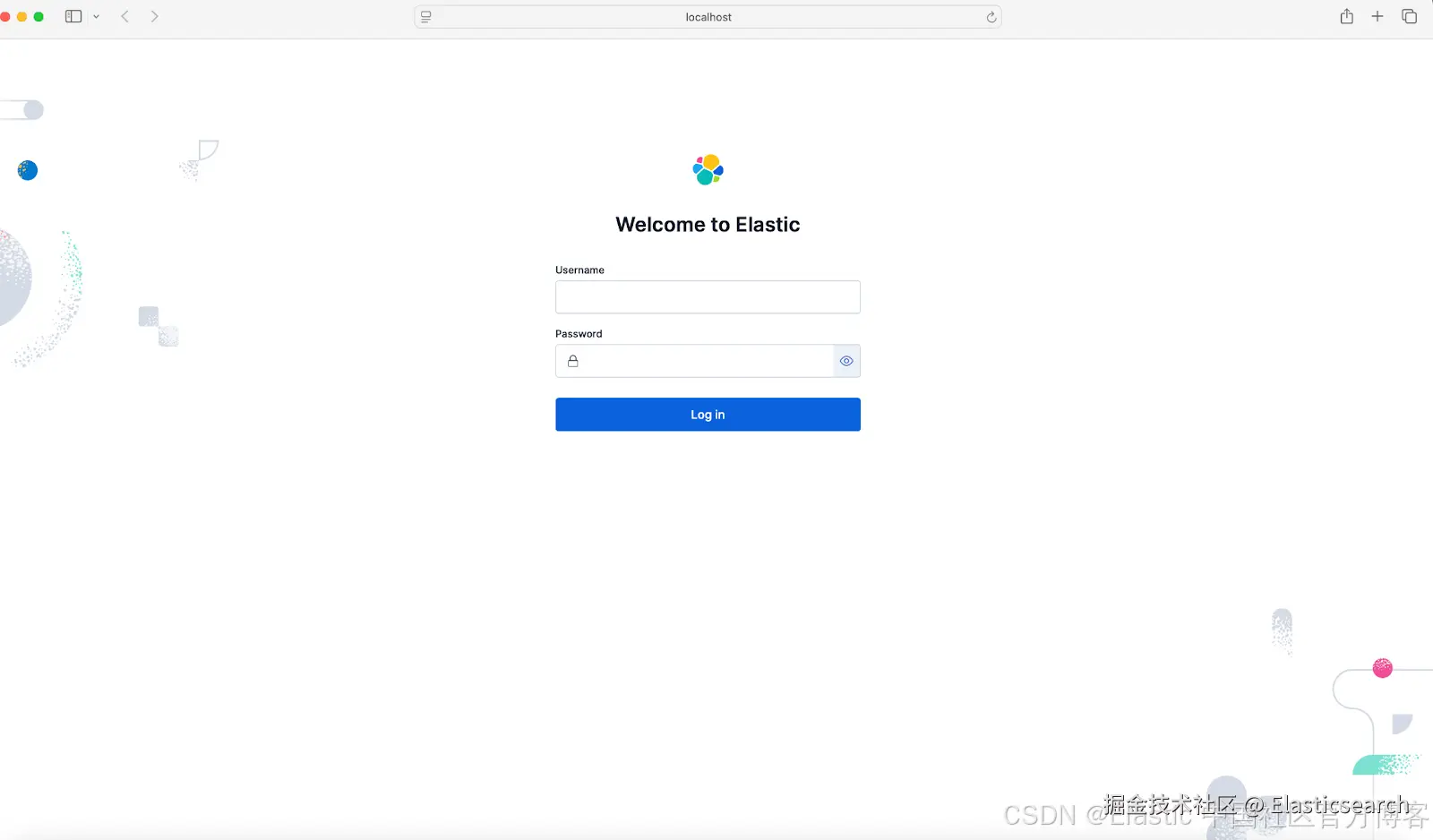Image resolution: width=1433 pixels, height=840 pixels.
Task: Click the Log in button
Action: click(708, 415)
